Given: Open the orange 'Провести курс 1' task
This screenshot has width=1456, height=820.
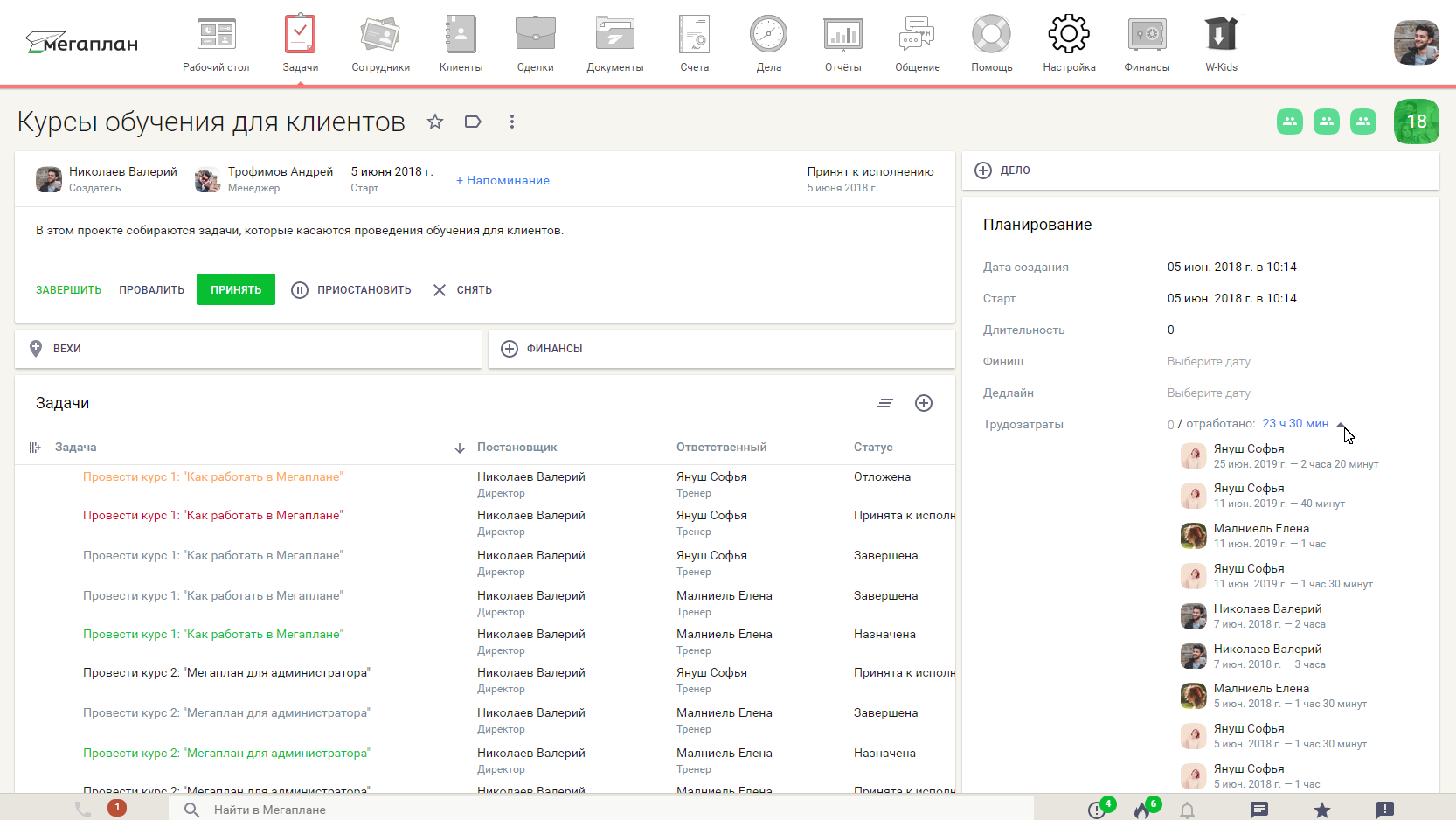Looking at the screenshot, I should (x=213, y=476).
